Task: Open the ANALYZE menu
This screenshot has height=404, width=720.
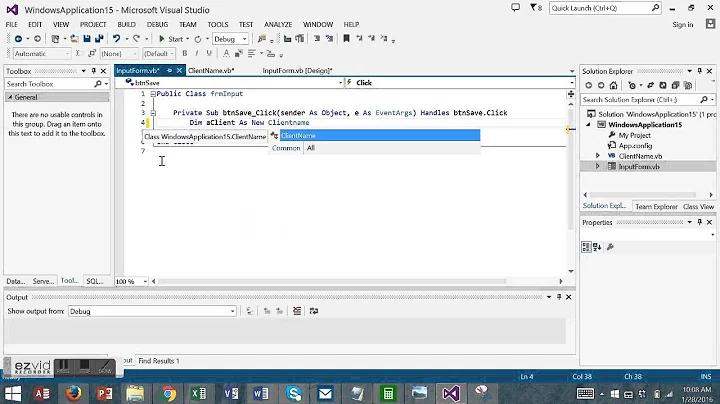Action: tap(278, 24)
